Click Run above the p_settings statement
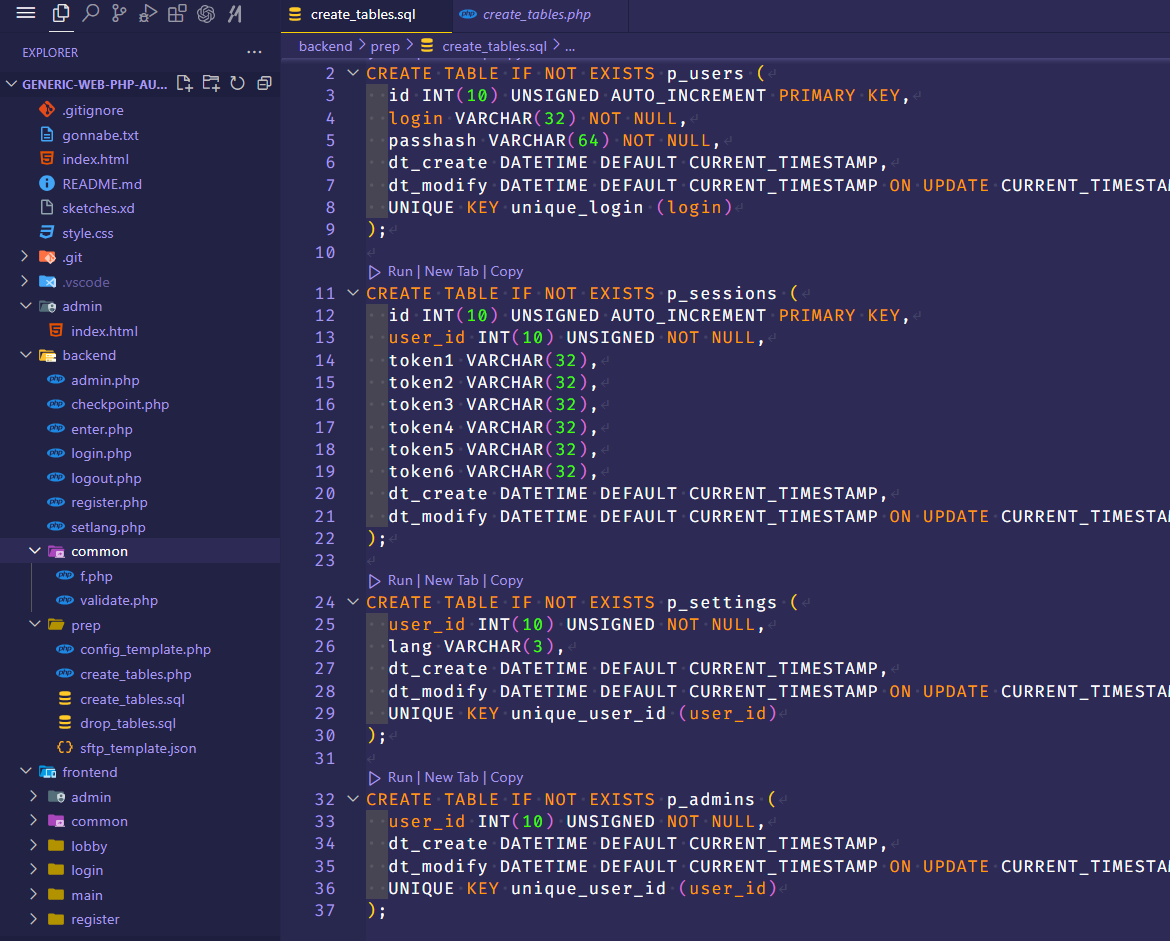Screen dimensions: 1170x941 point(400,581)
